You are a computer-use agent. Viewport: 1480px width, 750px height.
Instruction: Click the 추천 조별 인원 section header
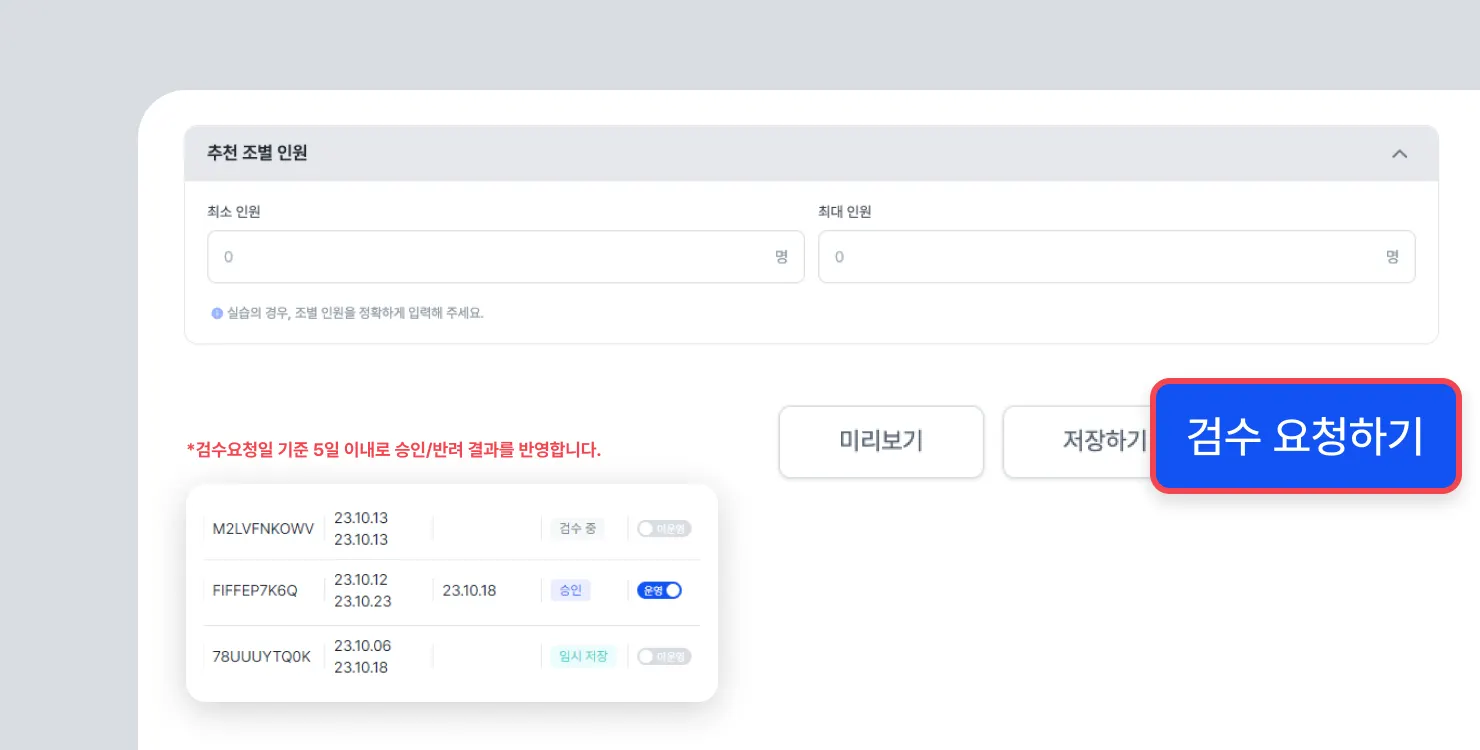[258, 153]
